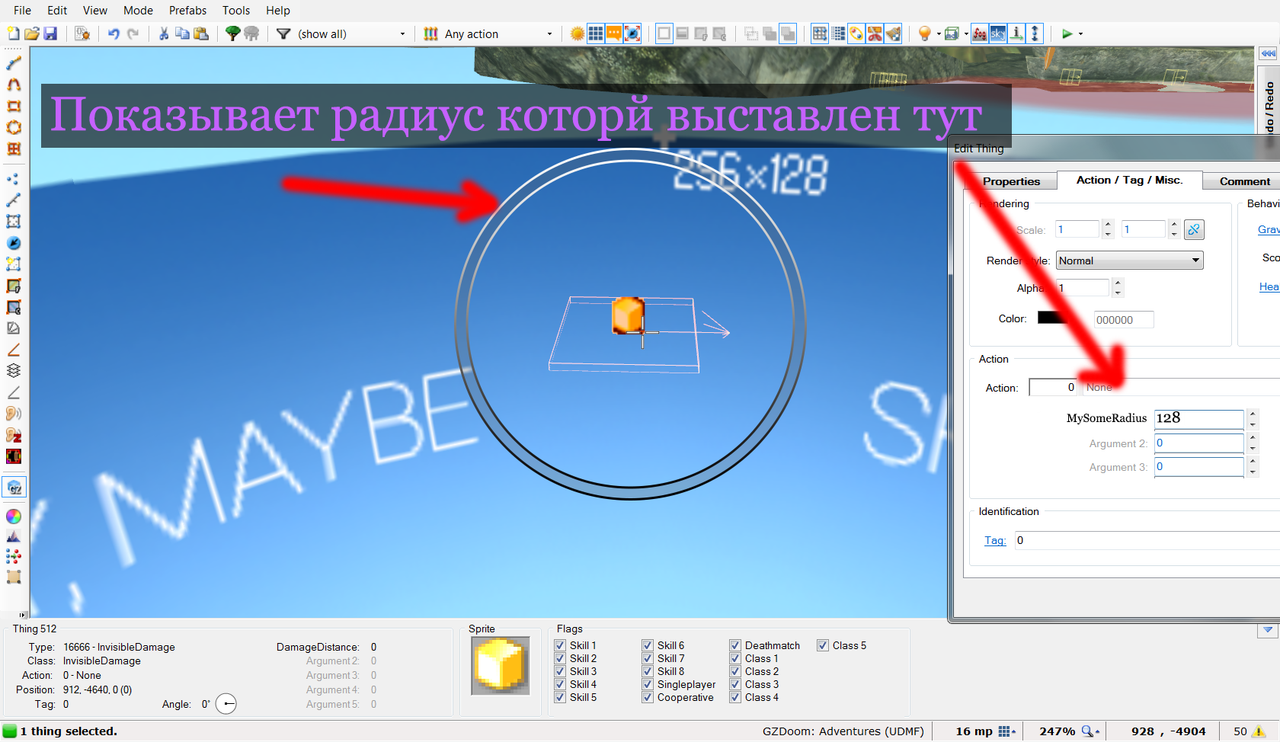Viewport: 1280px width, 742px height.
Task: Toggle the Deathmatch flag checkbox
Action: click(735, 646)
